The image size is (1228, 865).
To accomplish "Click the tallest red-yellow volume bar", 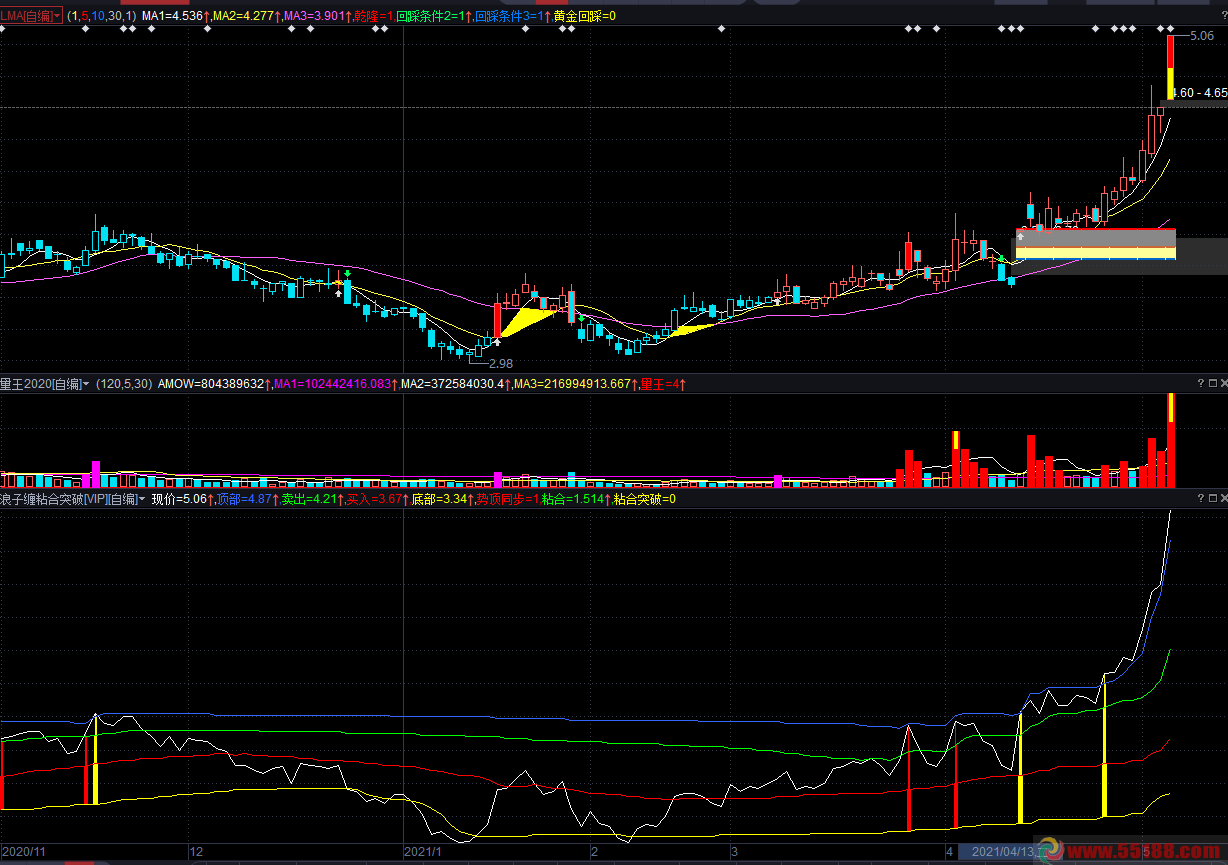I will (x=1170, y=440).
